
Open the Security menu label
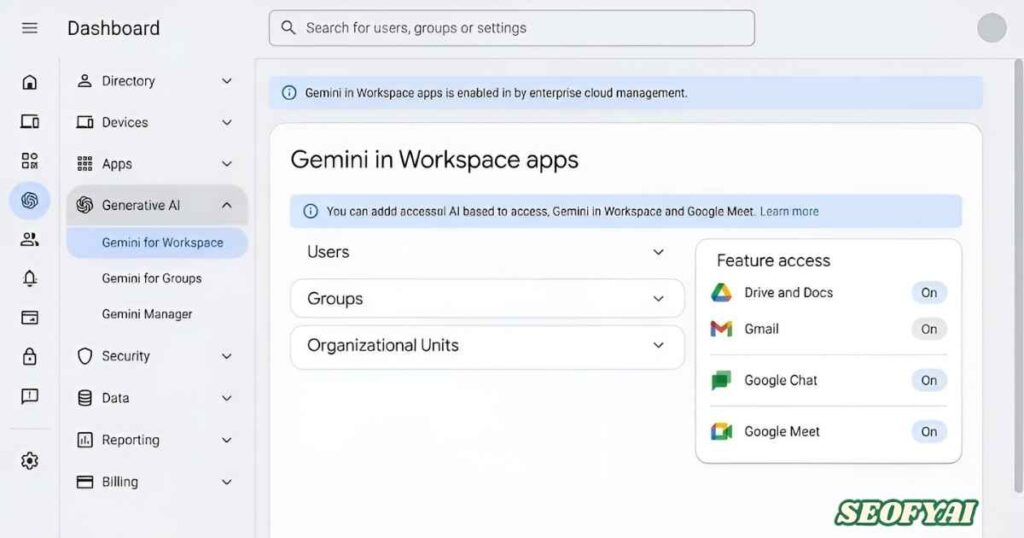click(x=126, y=356)
